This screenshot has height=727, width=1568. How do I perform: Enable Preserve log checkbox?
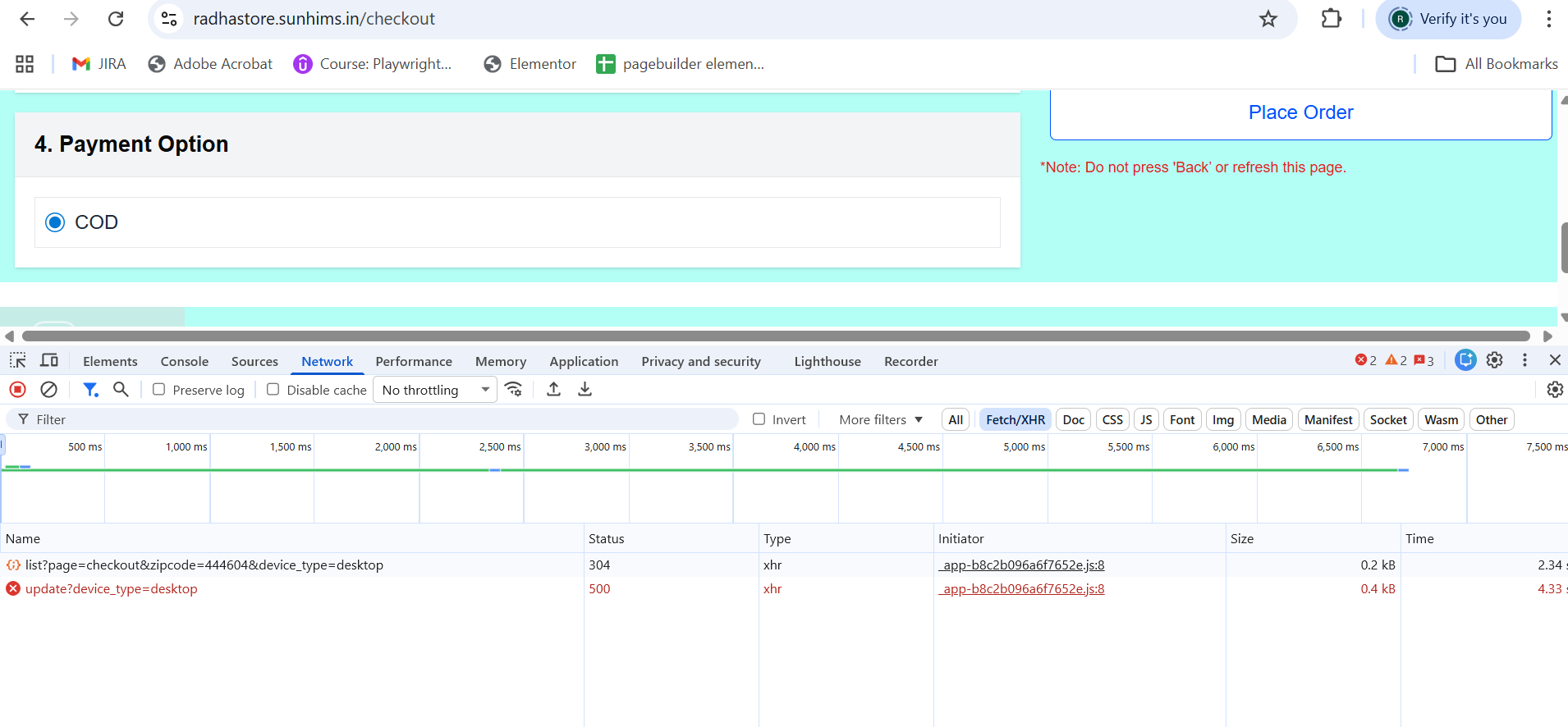pyautogui.click(x=159, y=390)
